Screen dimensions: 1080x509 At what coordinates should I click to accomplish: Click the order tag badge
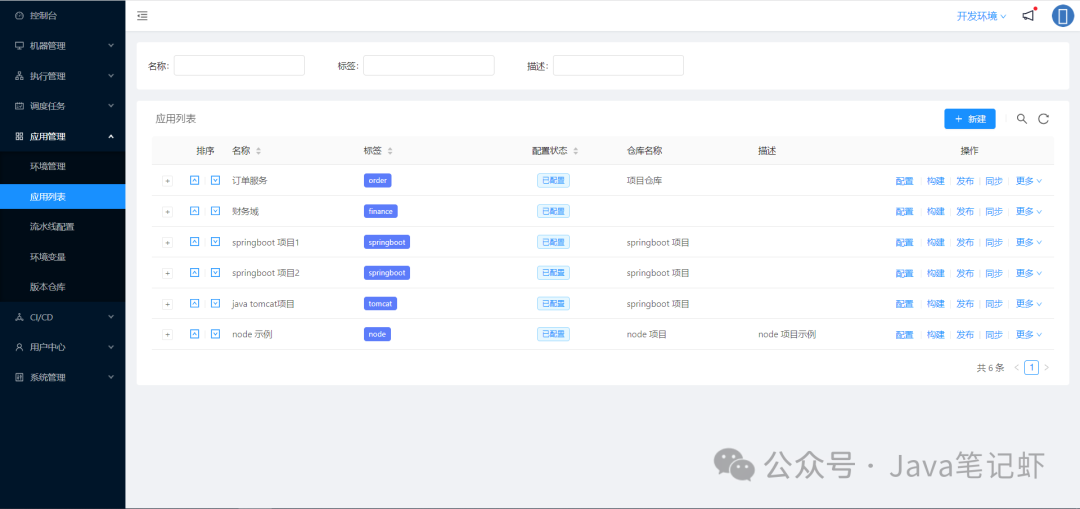377,180
